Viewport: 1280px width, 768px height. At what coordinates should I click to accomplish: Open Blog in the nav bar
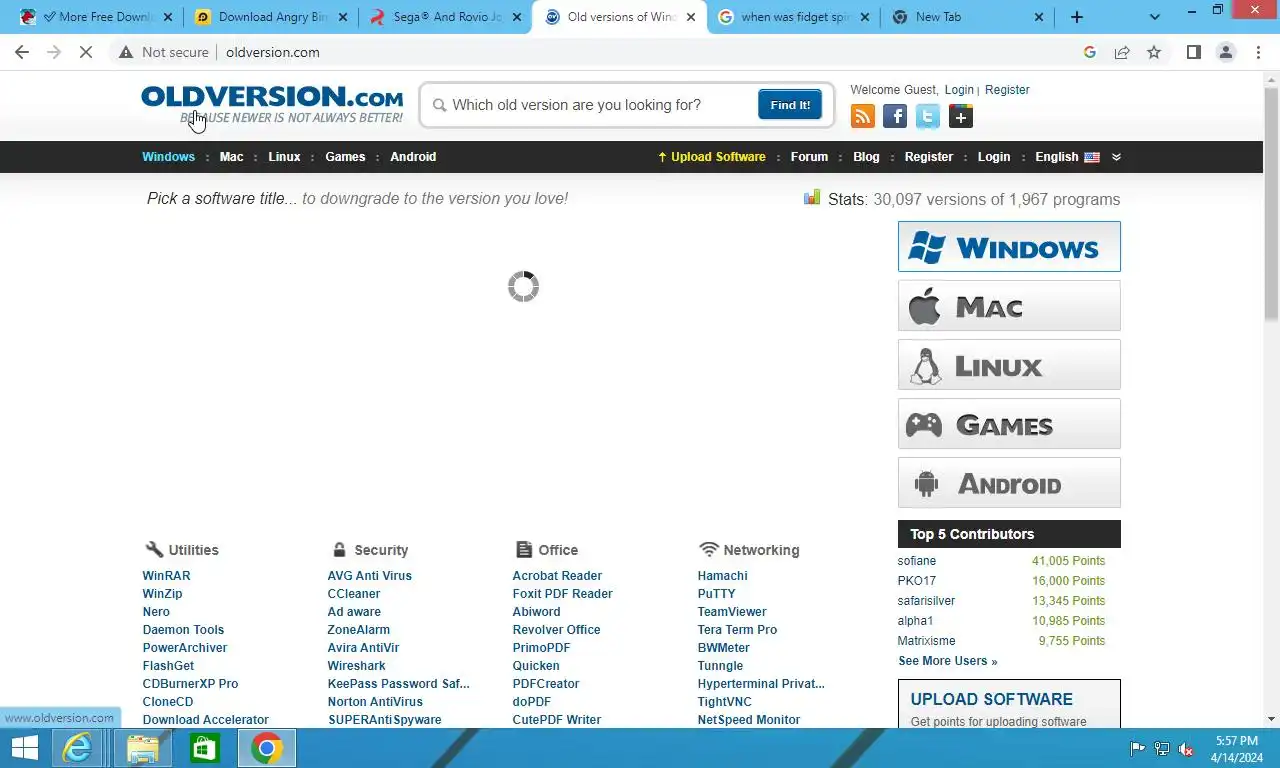866,157
